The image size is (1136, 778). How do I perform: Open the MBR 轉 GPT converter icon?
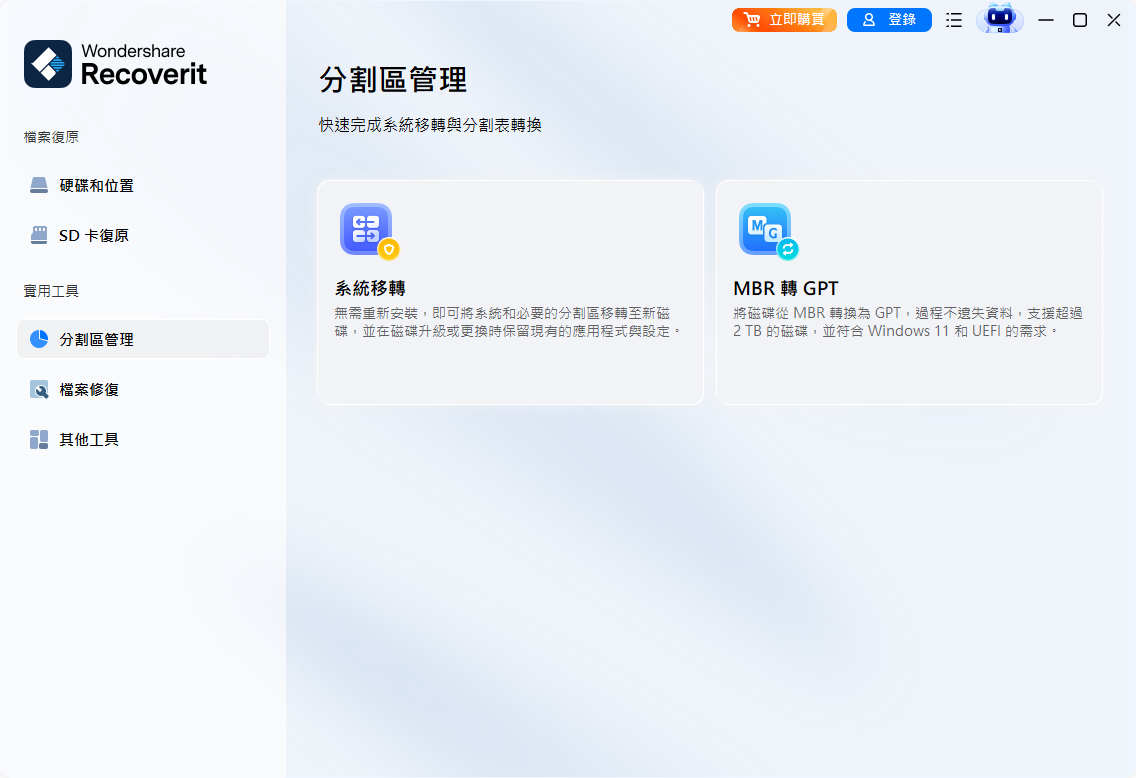click(765, 229)
